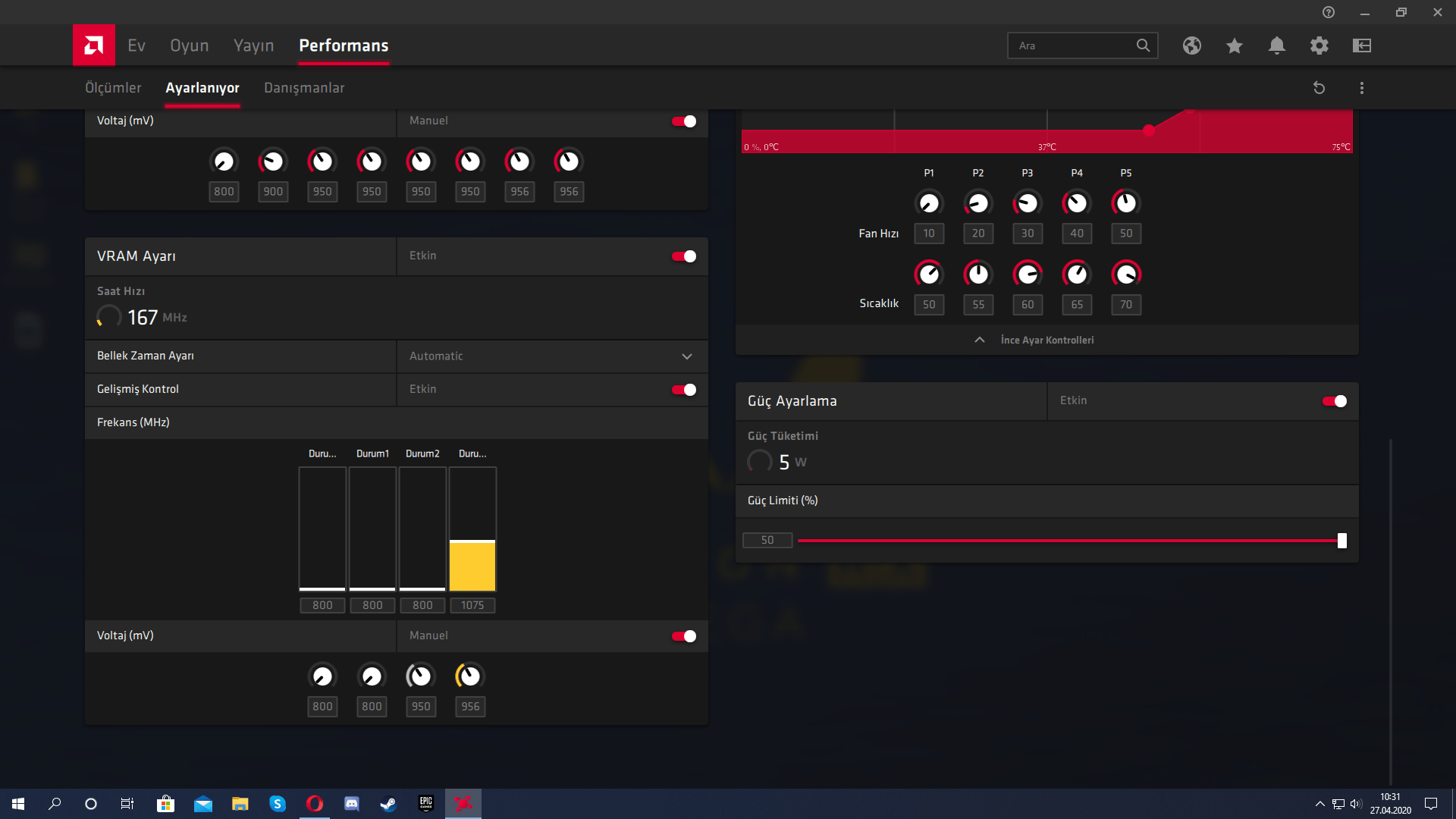Disable the VRAM Ayarı toggle
The width and height of the screenshot is (1456, 819).
pos(683,256)
